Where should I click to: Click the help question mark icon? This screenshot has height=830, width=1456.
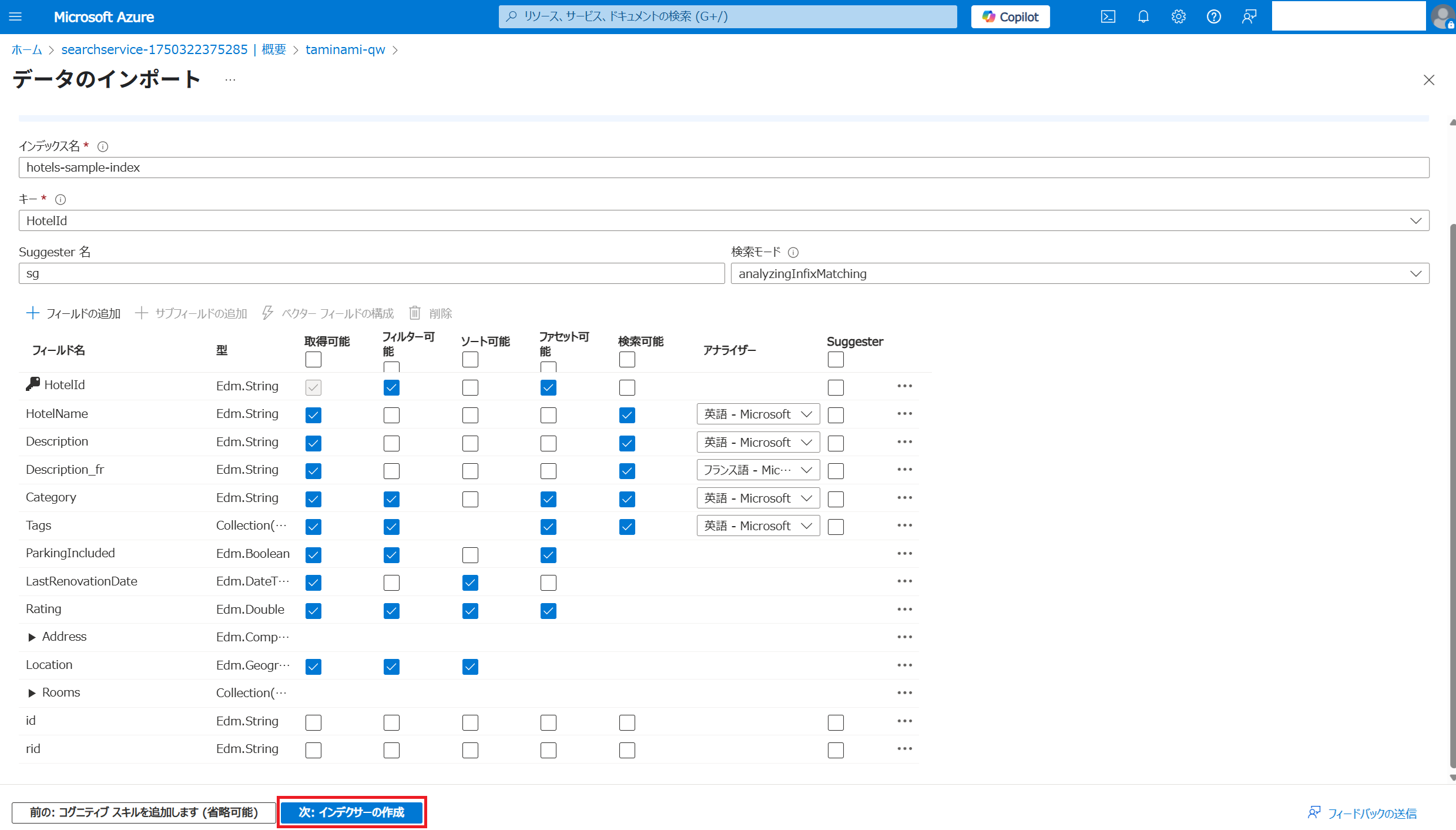(1213, 17)
